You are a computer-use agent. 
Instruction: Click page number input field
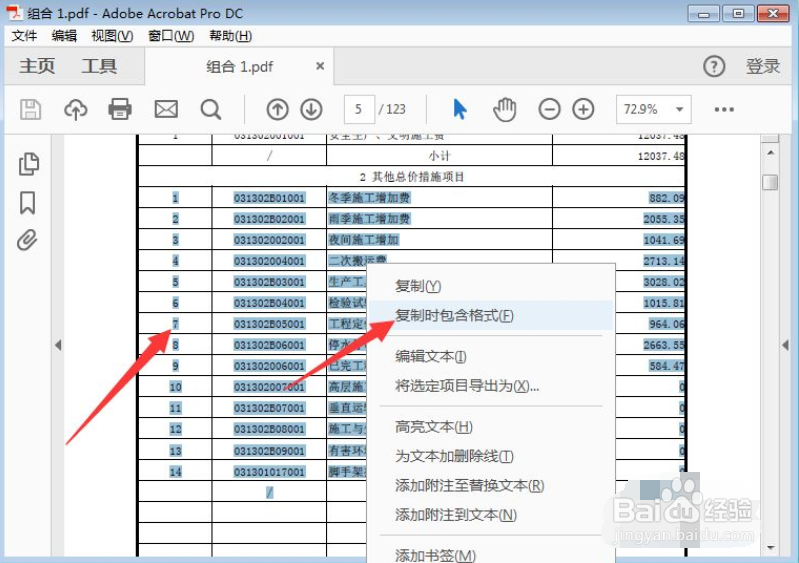tap(359, 109)
